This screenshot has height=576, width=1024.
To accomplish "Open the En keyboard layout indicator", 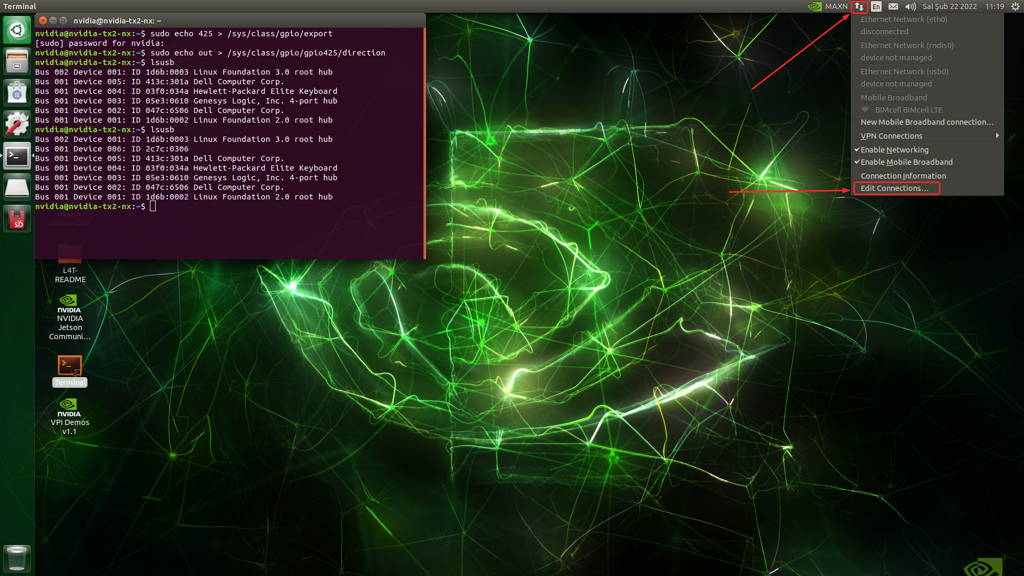I will [876, 7].
